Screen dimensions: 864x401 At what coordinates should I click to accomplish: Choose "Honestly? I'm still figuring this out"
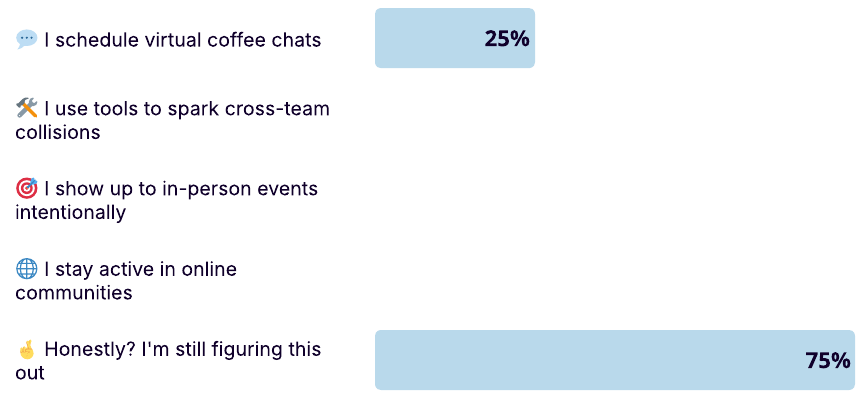pos(168,361)
